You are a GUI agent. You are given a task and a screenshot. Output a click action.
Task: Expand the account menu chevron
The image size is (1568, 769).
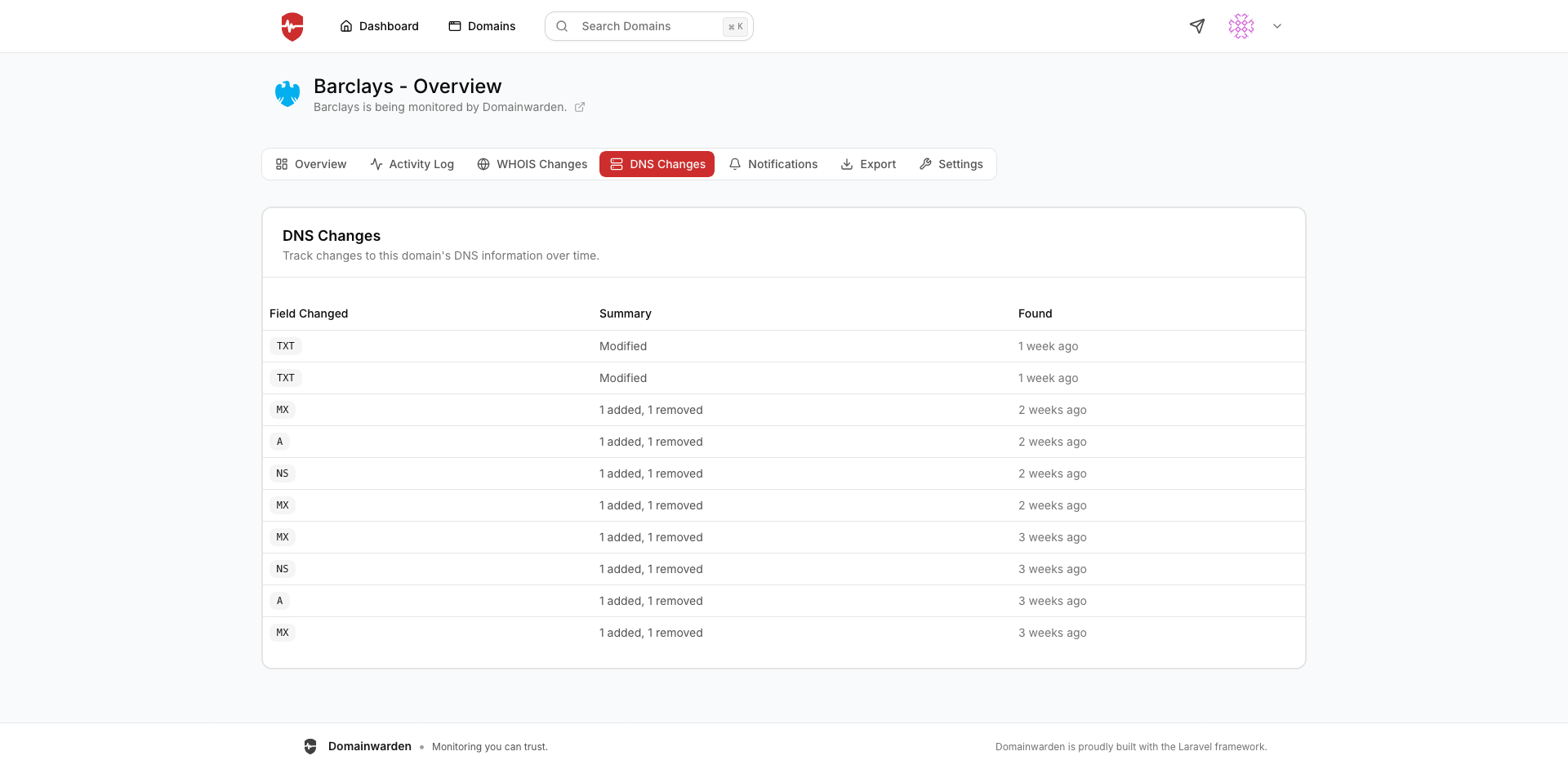coord(1277,26)
